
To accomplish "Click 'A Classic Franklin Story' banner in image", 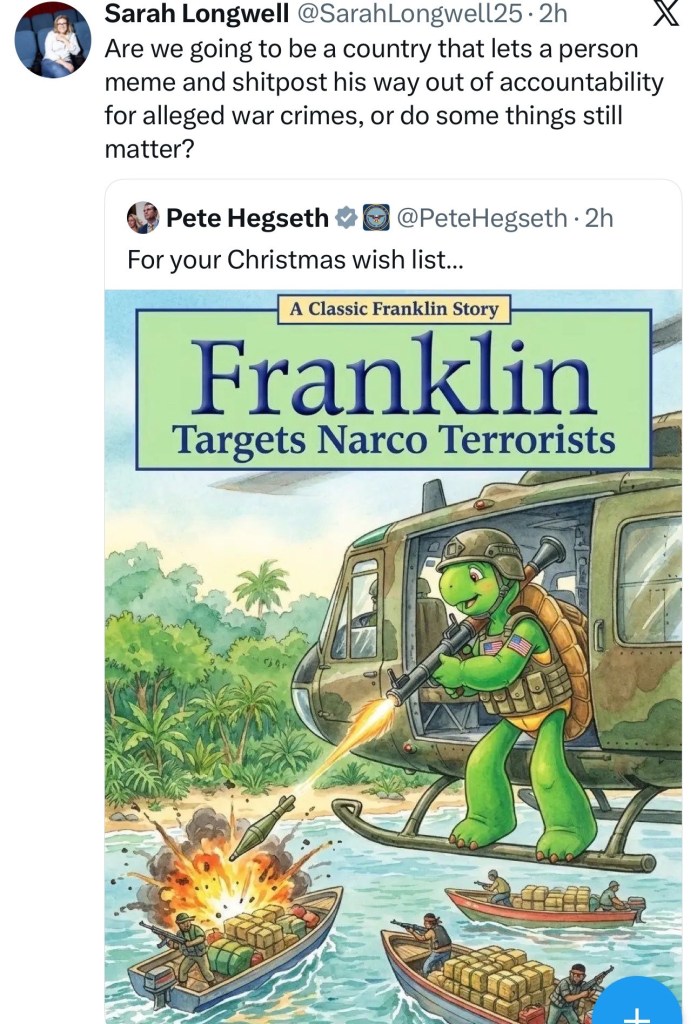I will tap(393, 308).
